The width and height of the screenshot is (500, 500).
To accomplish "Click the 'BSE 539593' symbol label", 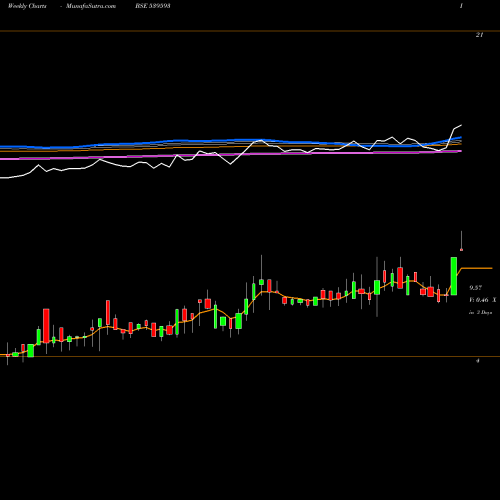I will pos(153,6).
